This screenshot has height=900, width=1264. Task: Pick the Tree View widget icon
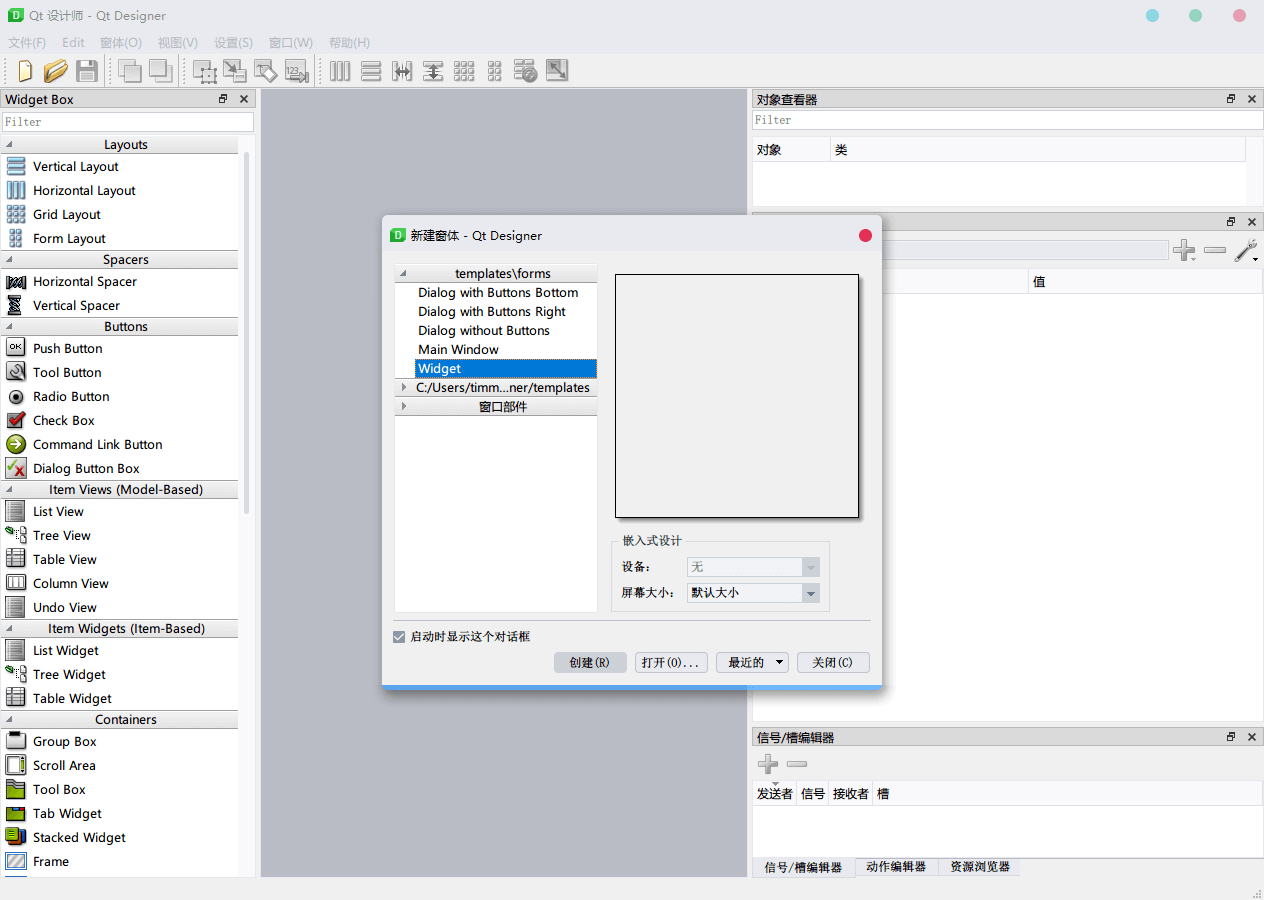[x=16, y=534]
